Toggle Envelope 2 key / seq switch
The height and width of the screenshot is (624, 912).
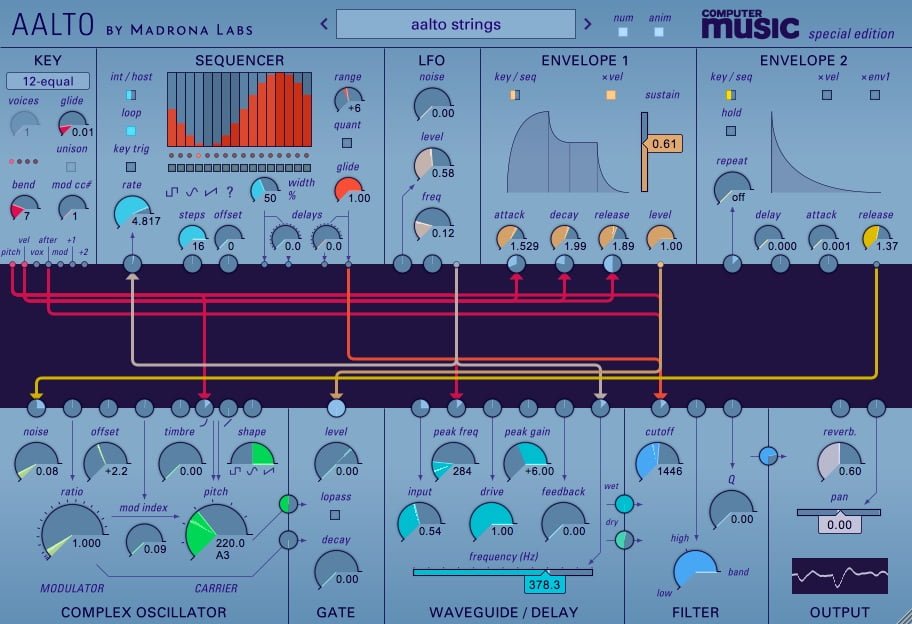[731, 94]
